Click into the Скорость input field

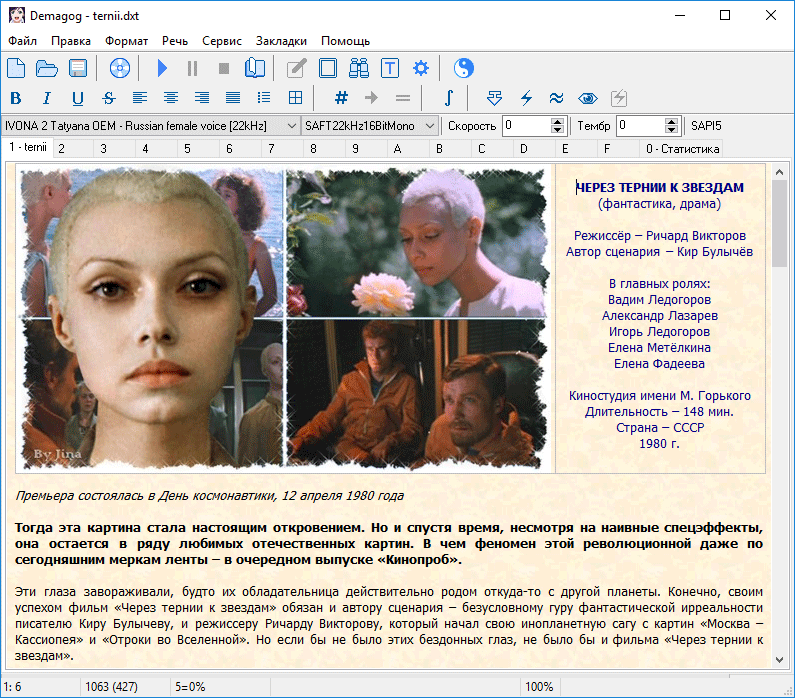(x=527, y=126)
